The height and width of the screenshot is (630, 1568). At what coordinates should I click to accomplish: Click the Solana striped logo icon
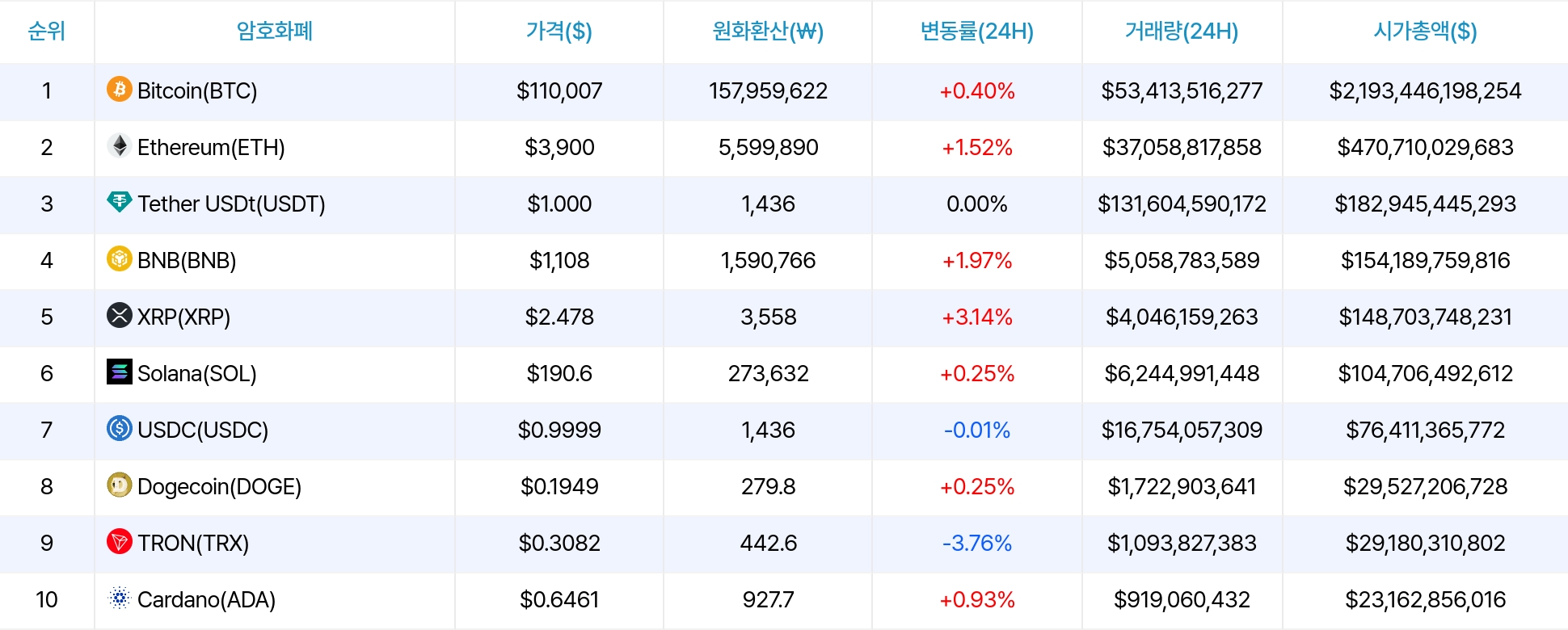[x=120, y=372]
